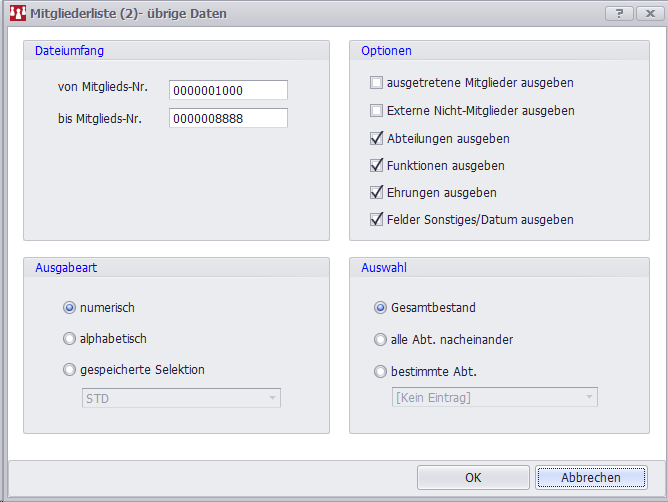Click the help question mark button
This screenshot has height=502, width=668.
point(620,13)
